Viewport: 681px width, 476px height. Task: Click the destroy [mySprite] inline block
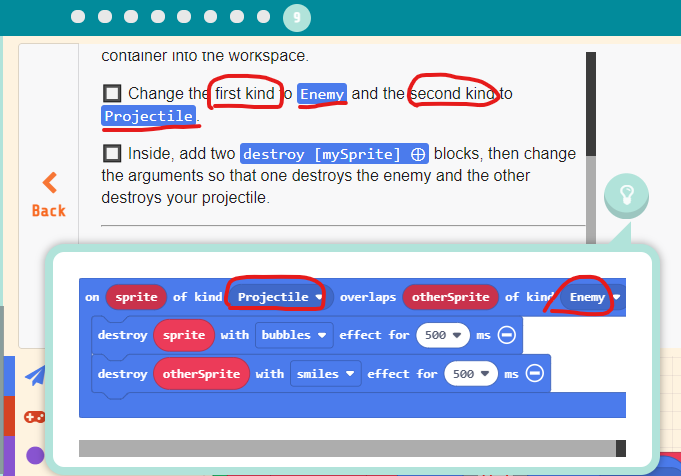(x=334, y=154)
